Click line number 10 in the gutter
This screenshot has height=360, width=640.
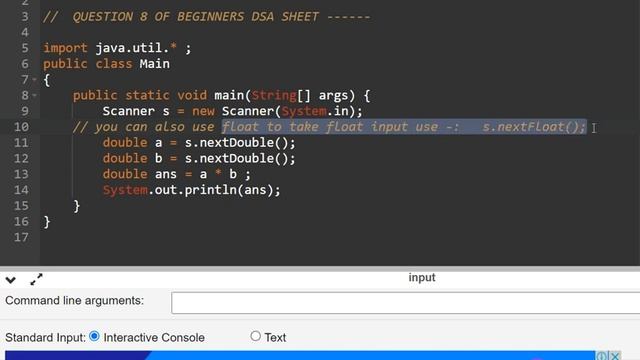point(21,127)
